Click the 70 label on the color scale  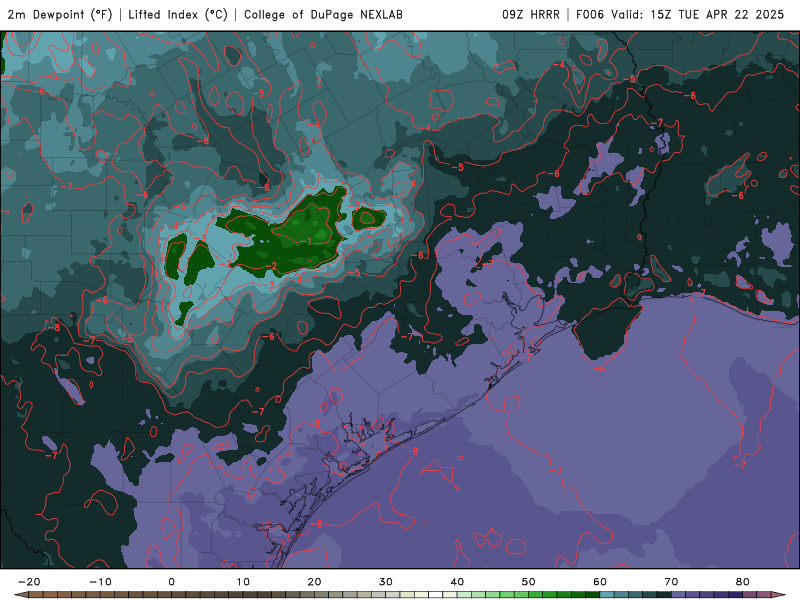coord(671,582)
